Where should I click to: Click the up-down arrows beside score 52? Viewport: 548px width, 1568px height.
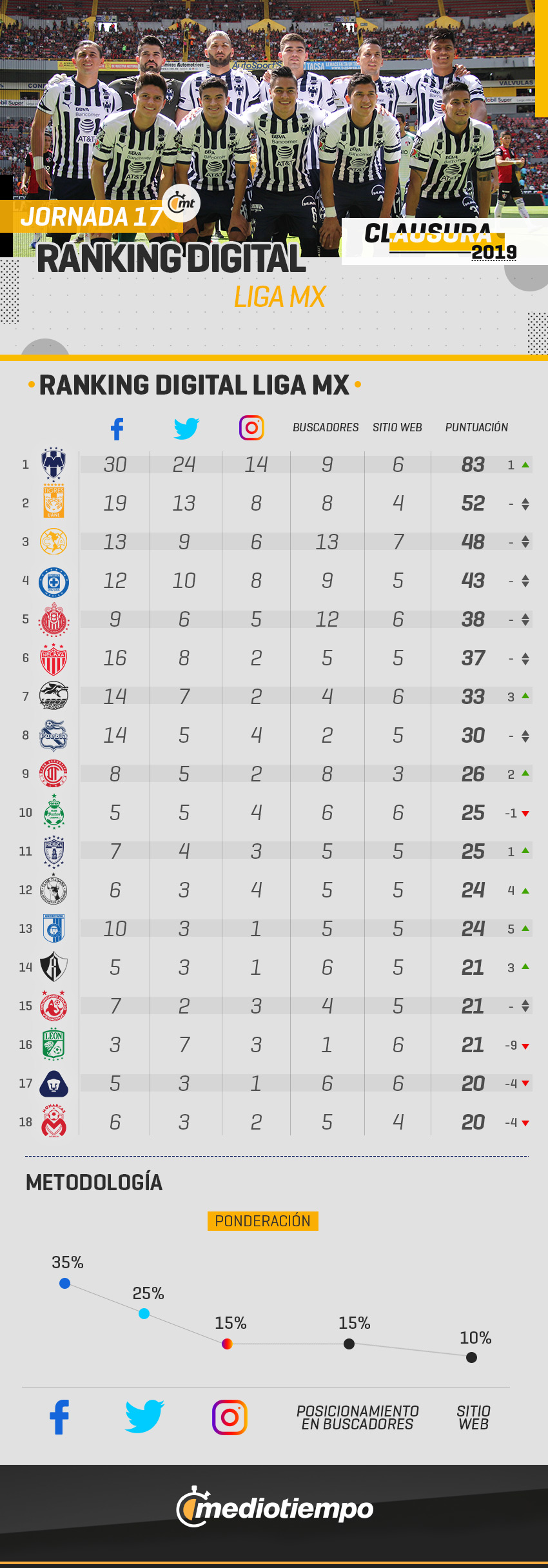point(525,504)
